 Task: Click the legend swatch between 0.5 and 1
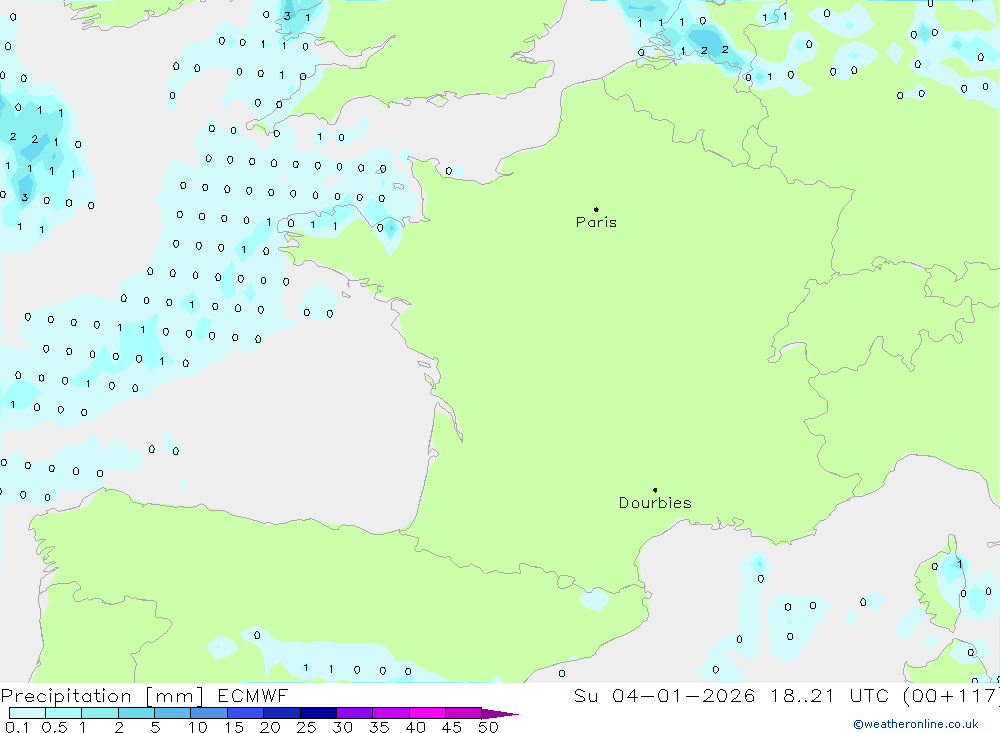[64, 713]
